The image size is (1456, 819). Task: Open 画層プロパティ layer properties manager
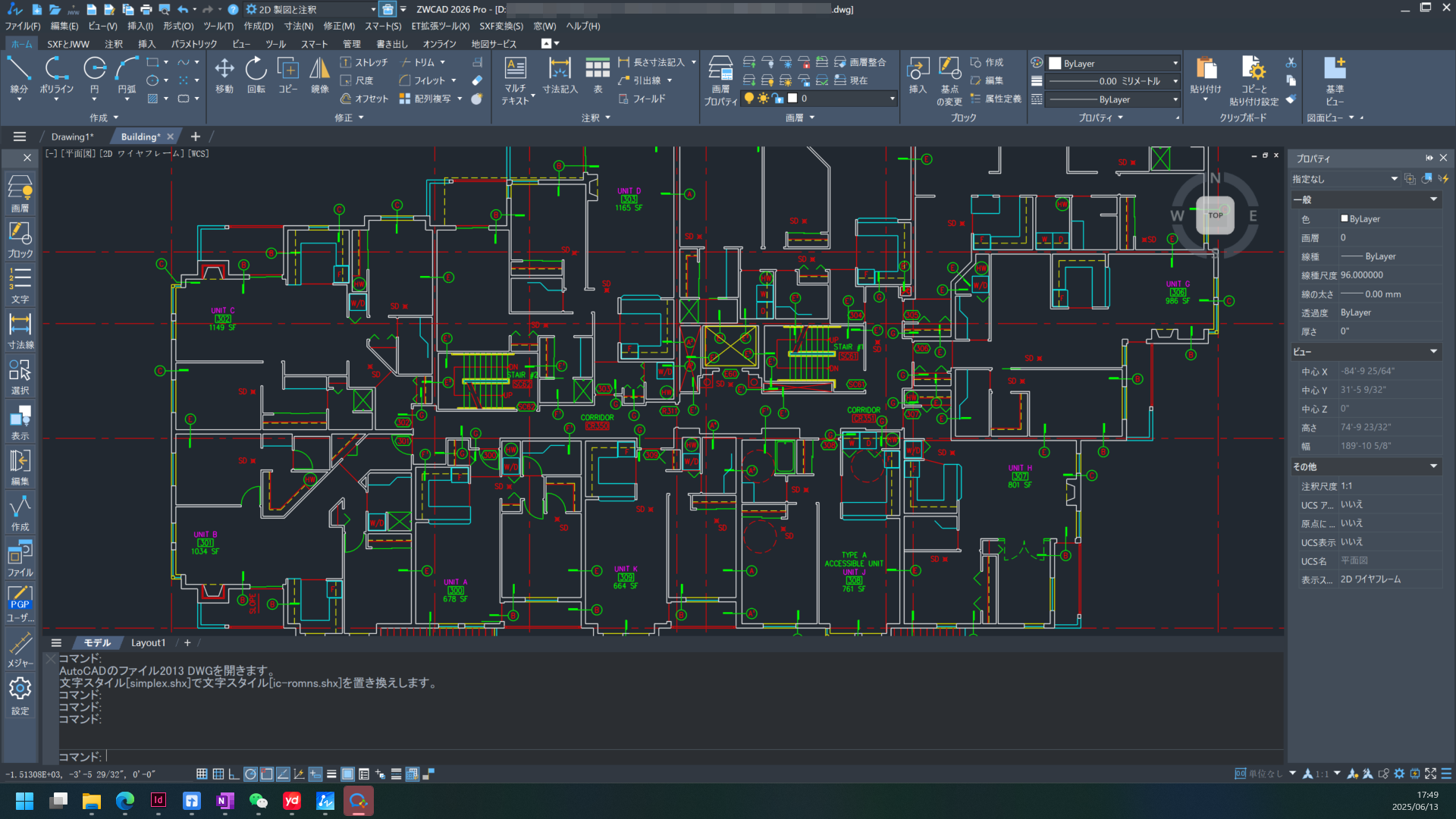(x=720, y=80)
